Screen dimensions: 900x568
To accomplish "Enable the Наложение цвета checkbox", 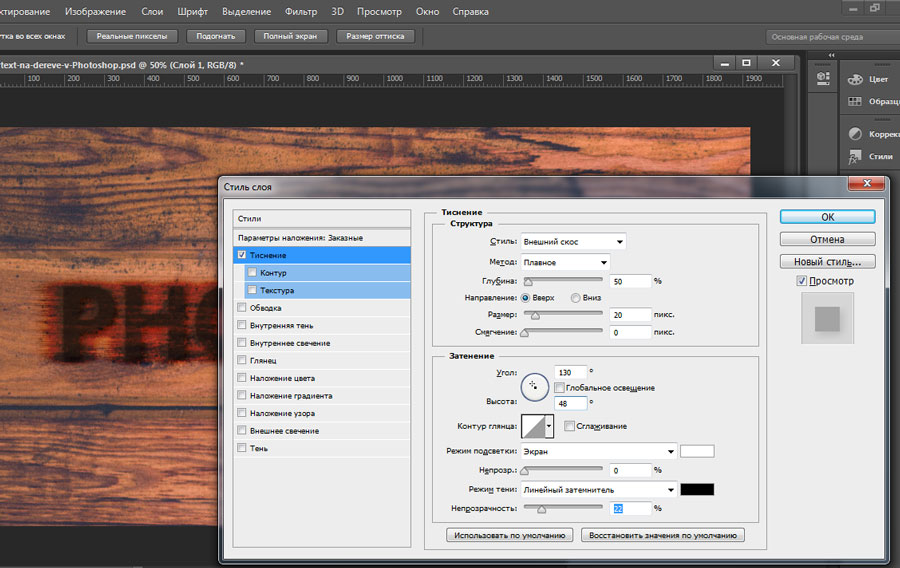I will click(242, 378).
